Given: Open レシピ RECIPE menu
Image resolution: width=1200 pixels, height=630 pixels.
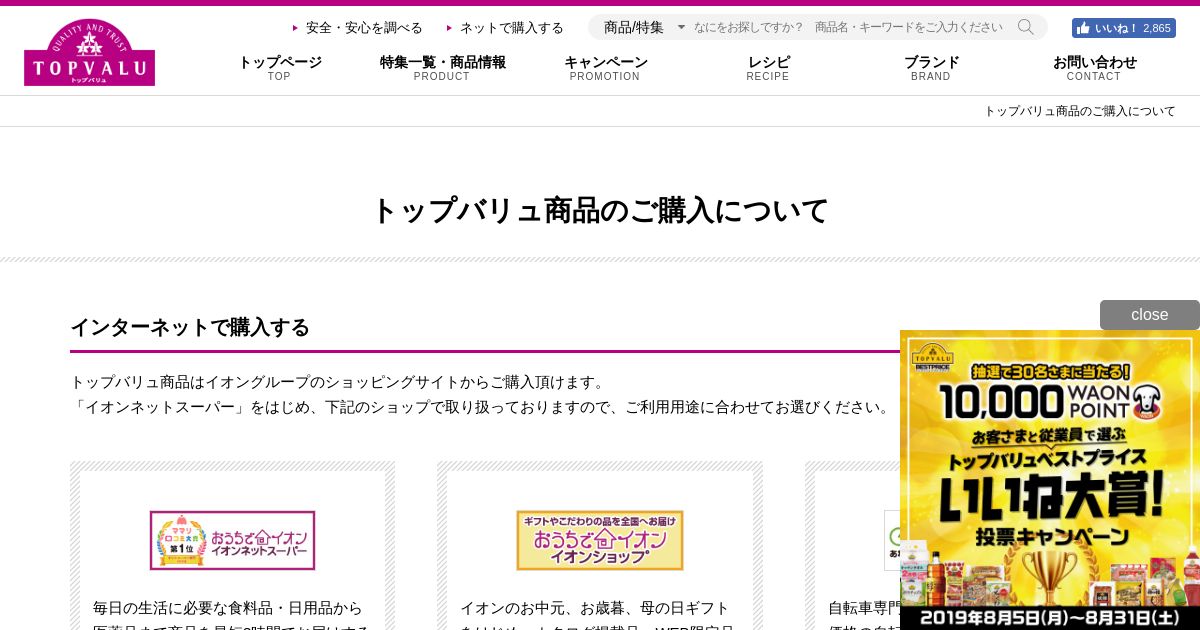Looking at the screenshot, I should 768,68.
